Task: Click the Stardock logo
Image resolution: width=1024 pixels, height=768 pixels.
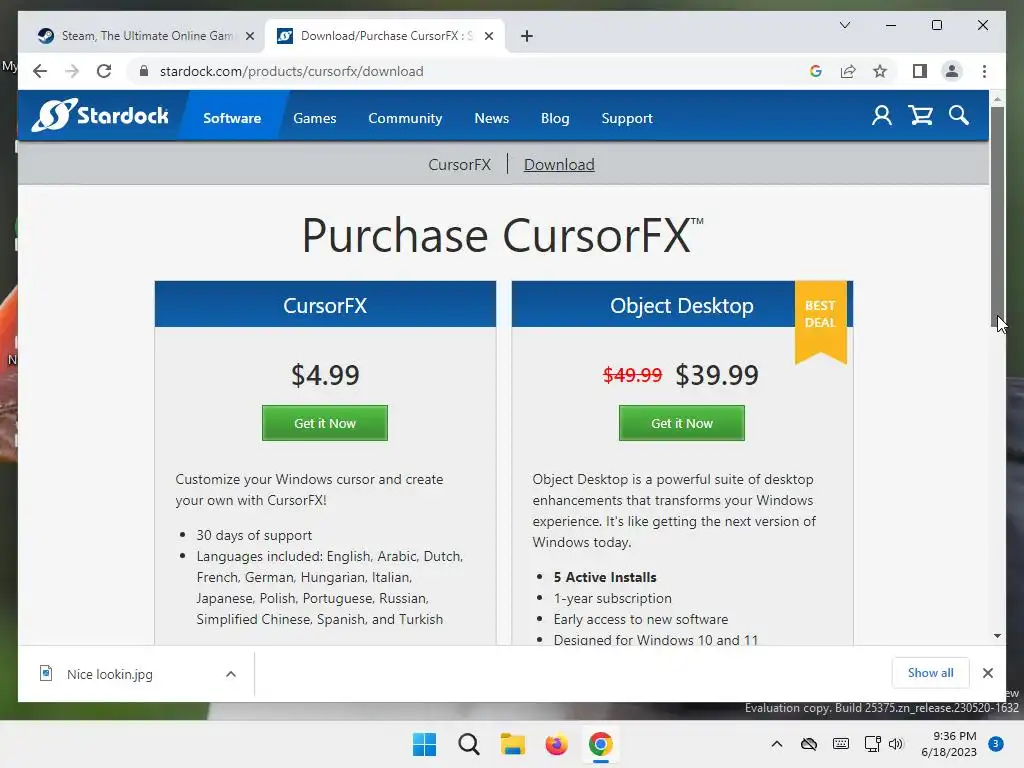Action: pos(100,116)
